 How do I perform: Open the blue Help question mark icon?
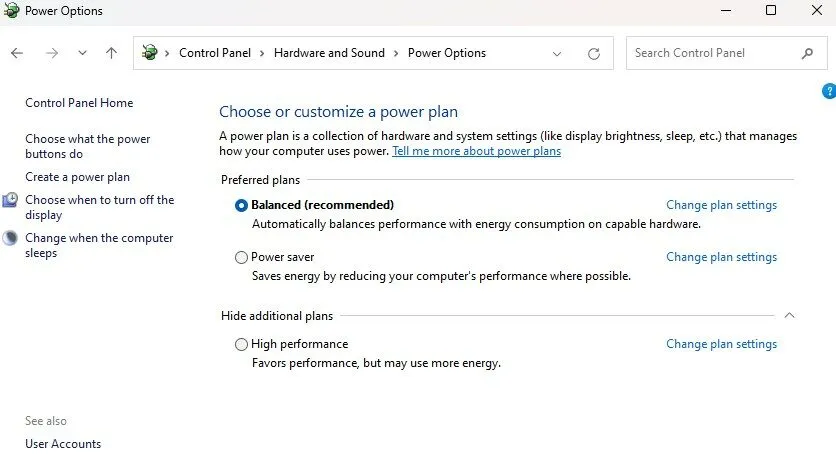point(829,91)
